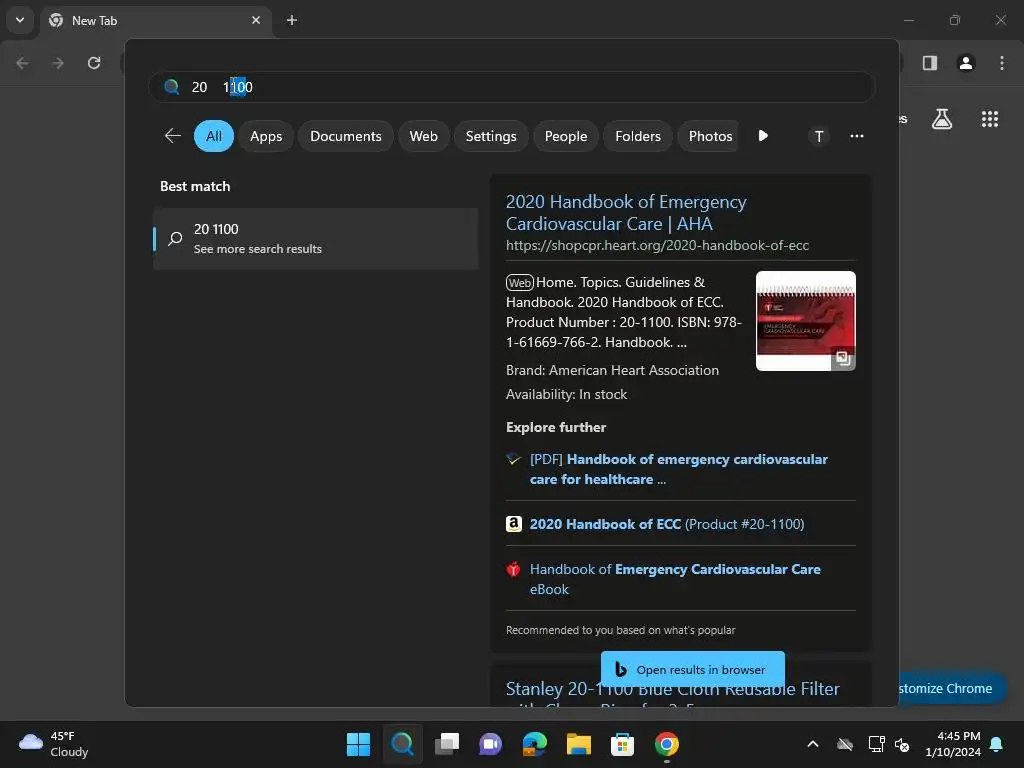This screenshot has width=1024, height=768.
Task: Reload the page in Chrome
Action: pyautogui.click(x=94, y=63)
